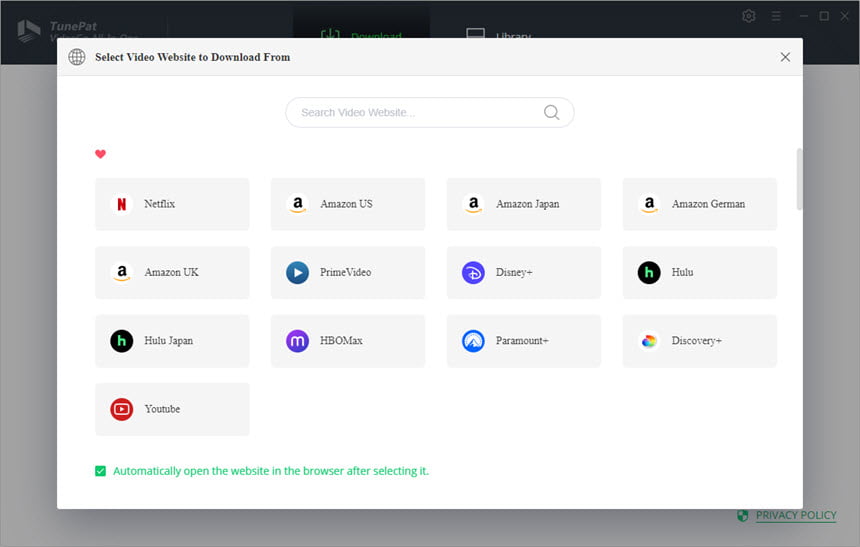The image size is (860, 547).
Task: Choose the Amazon US logo icon
Action: (298, 204)
